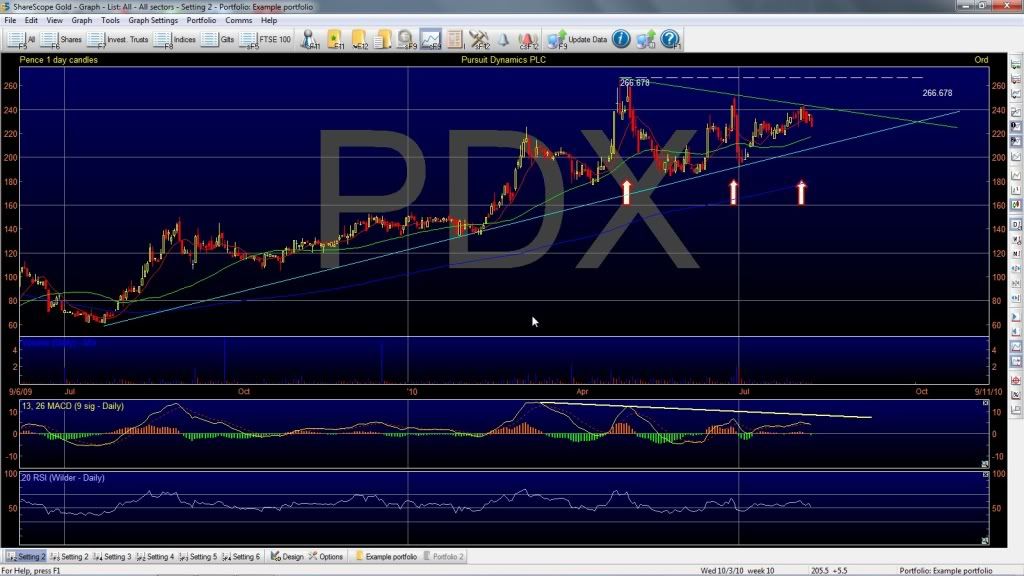Click the blue information icon
Screen dimensions: 1024x576
tap(621, 39)
